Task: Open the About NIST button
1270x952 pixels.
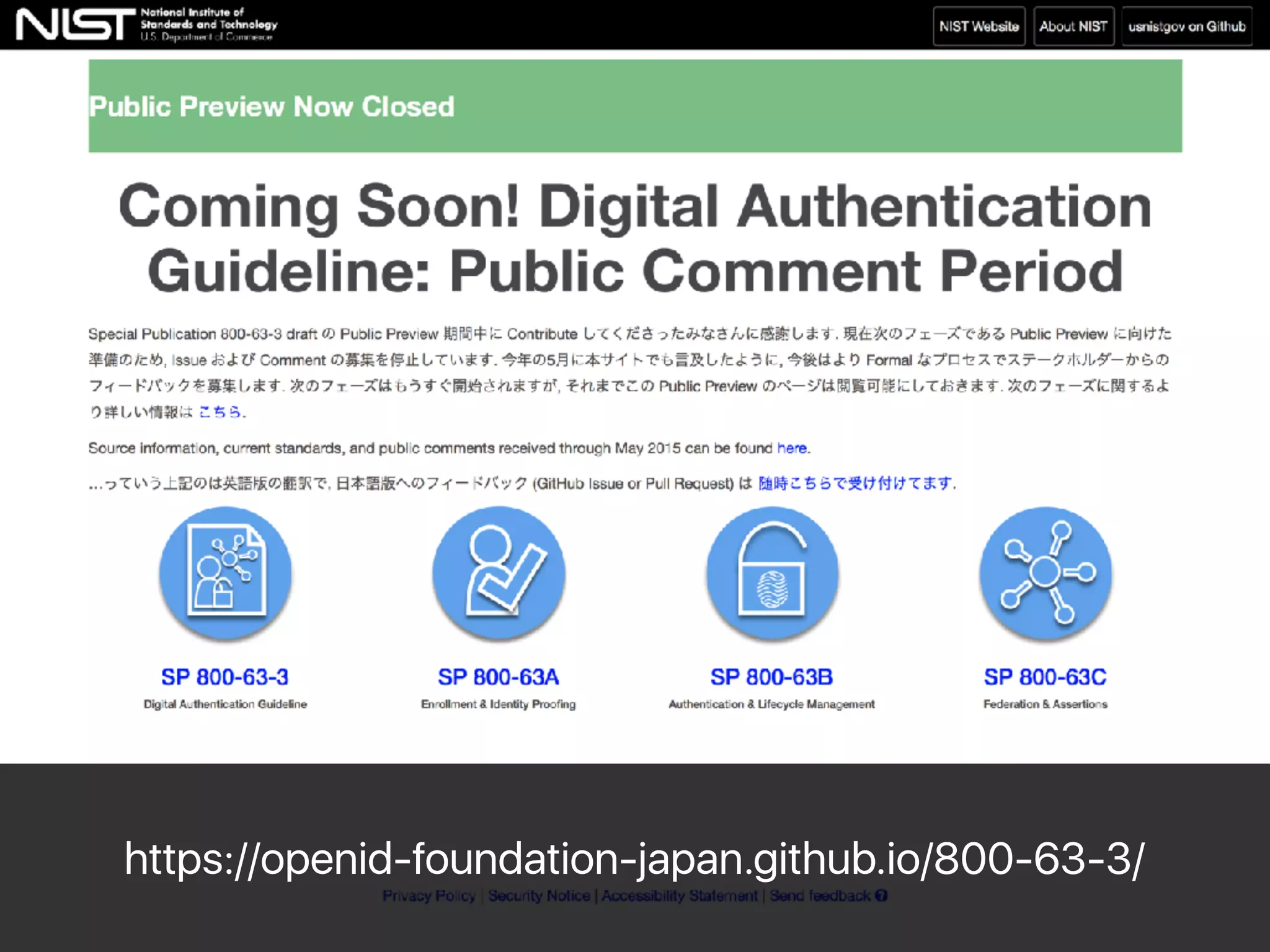Action: 1073,26
